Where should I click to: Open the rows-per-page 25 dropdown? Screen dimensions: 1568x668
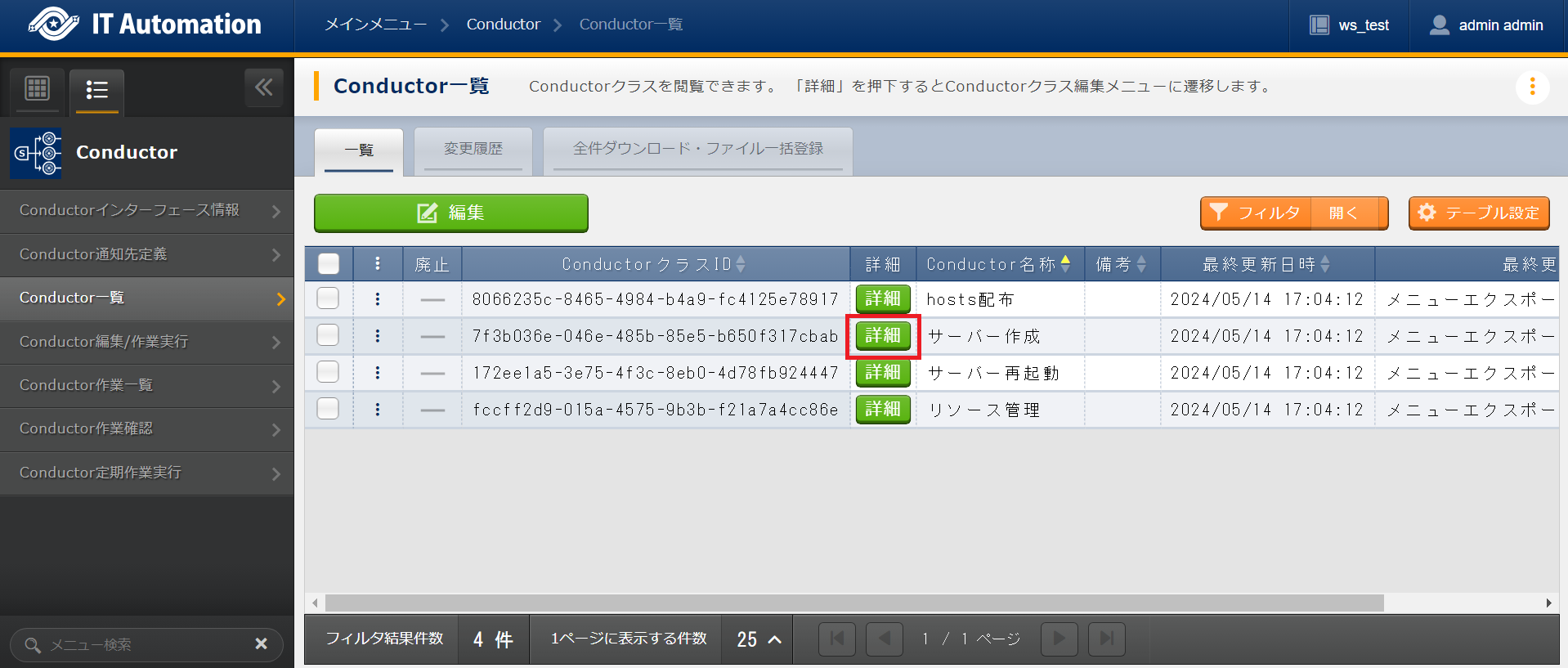pos(758,639)
